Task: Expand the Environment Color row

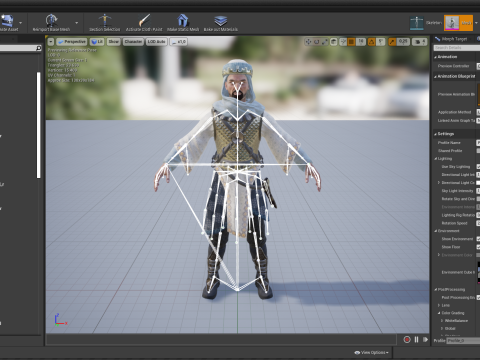Action: tap(439, 255)
